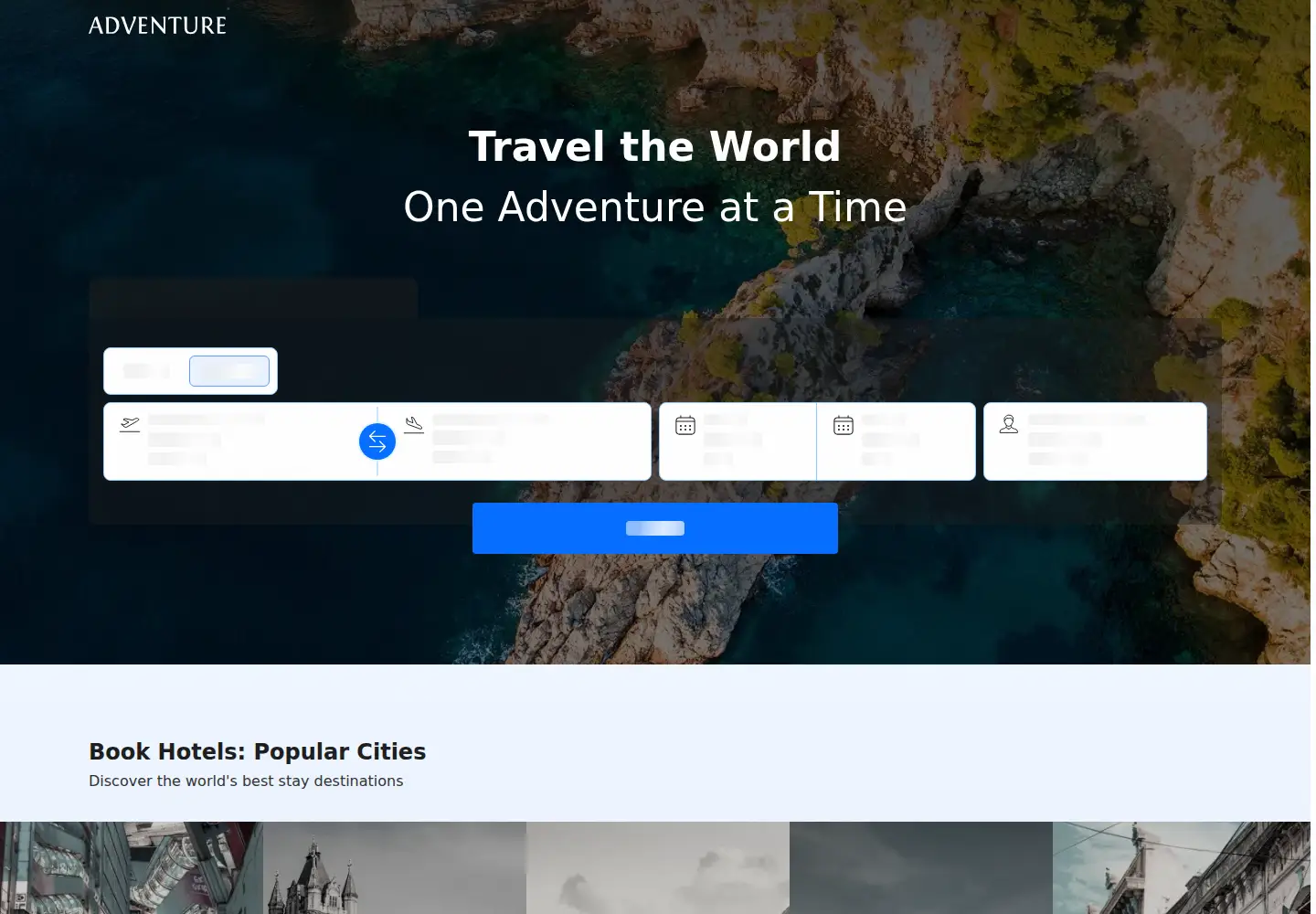Open the middle gray cloudy city thumbnail
This screenshot has height=914, width=1316.
tap(658, 867)
